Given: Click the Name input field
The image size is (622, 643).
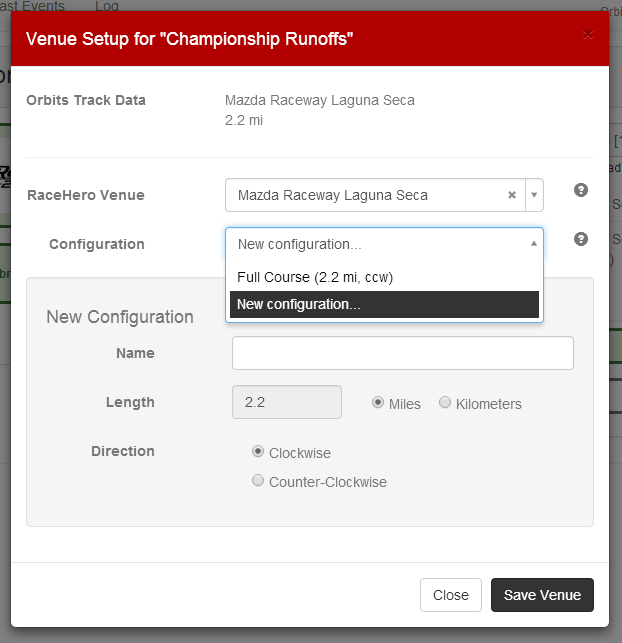Looking at the screenshot, I should point(403,353).
